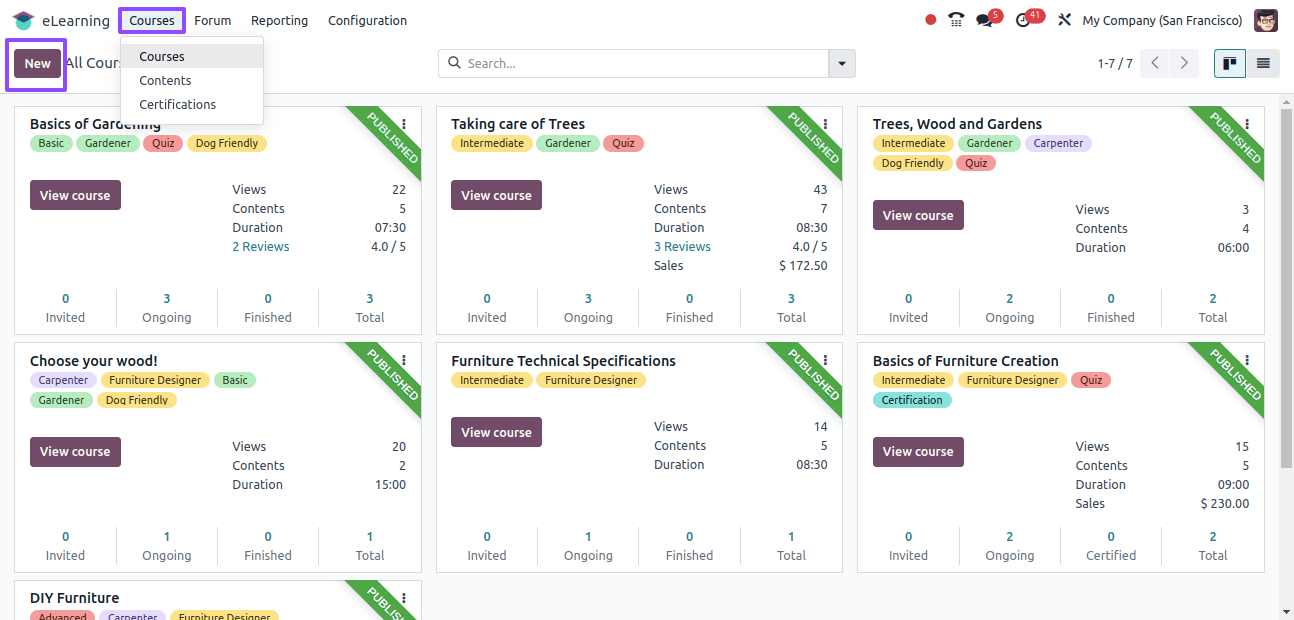
Task: Open Finished attendees of Furniture Technical Specifications
Action: tap(690, 546)
